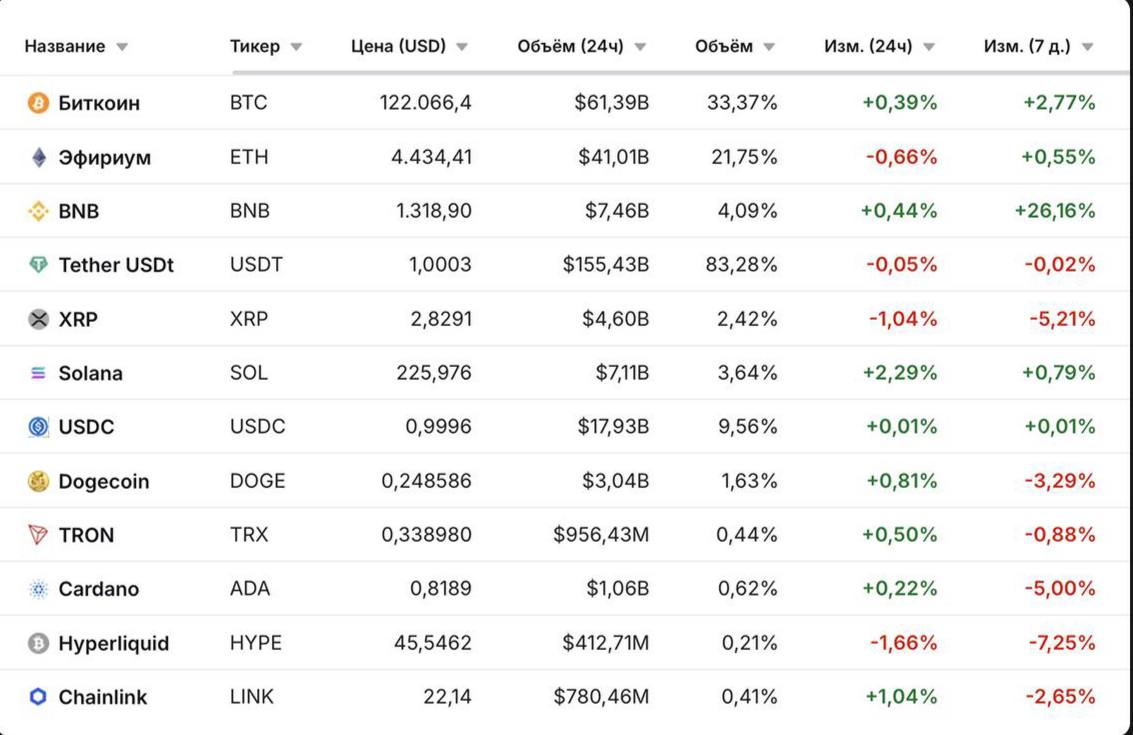Open the Объём (24ч) sort dropdown
Viewport: 1133px width, 735px height.
pyautogui.click(x=640, y=47)
